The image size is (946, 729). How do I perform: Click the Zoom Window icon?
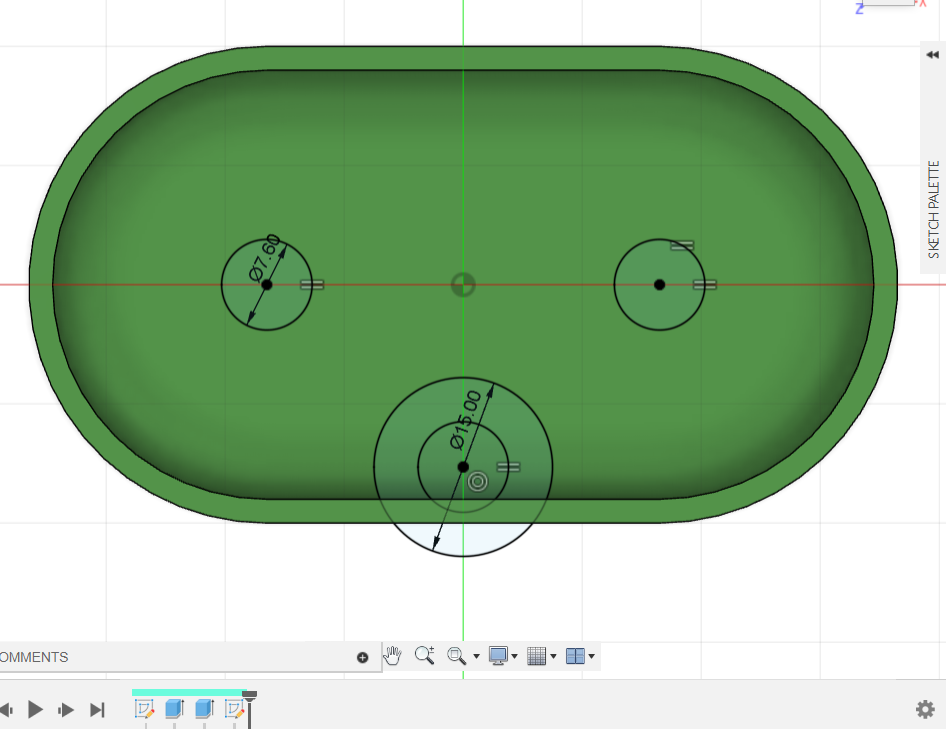pos(457,656)
